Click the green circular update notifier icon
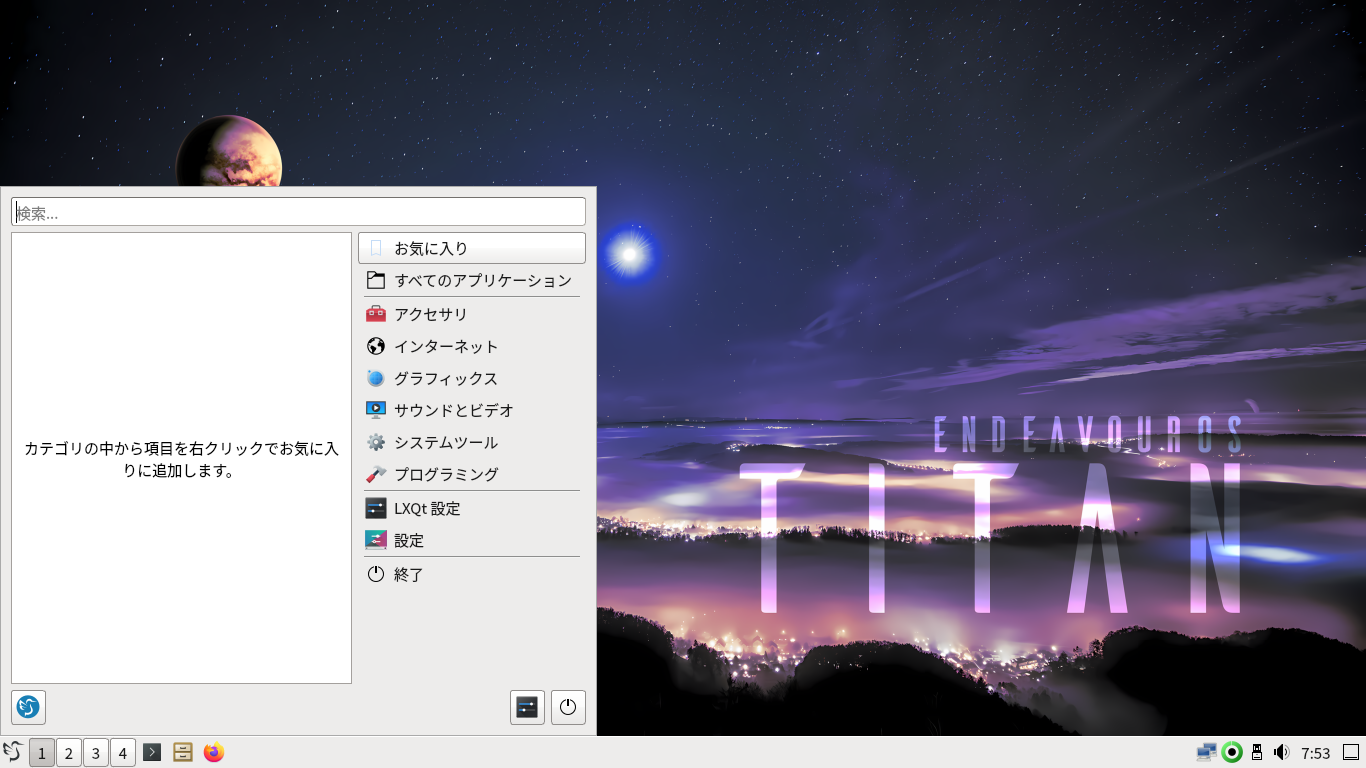 point(1232,752)
